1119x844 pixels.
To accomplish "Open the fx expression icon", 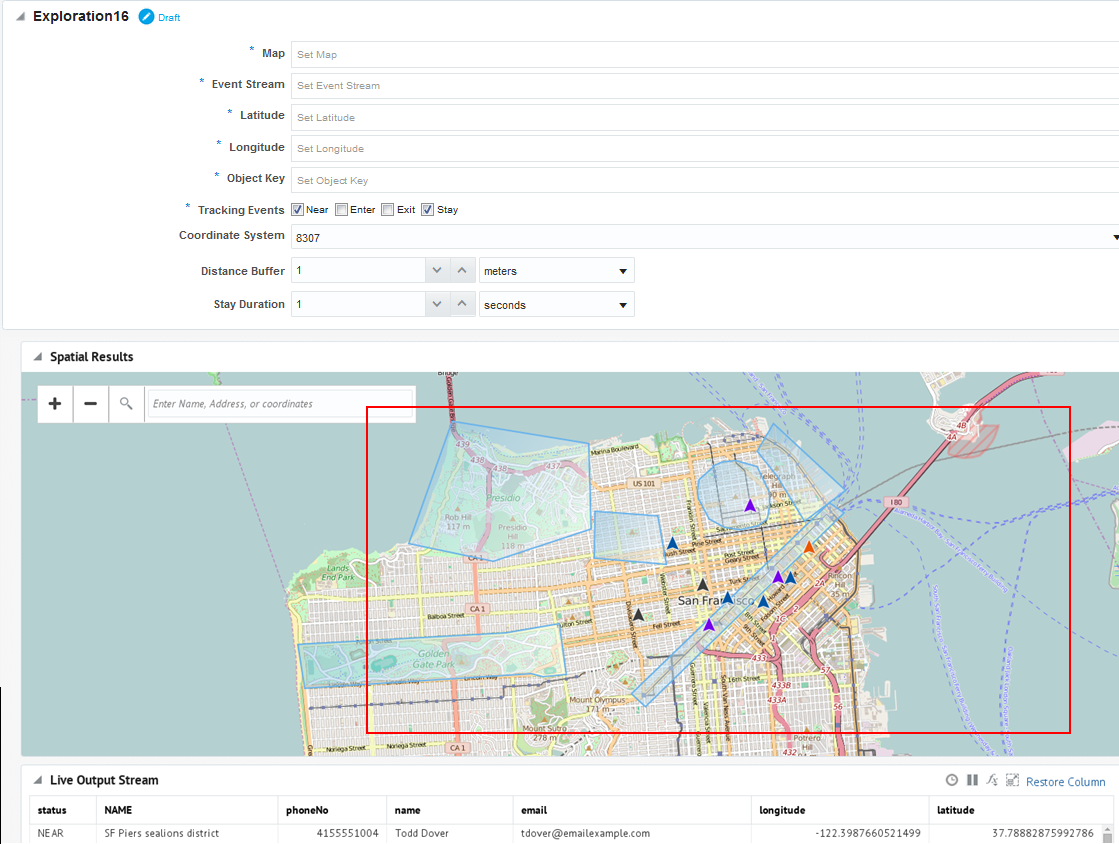I will pyautogui.click(x=992, y=781).
